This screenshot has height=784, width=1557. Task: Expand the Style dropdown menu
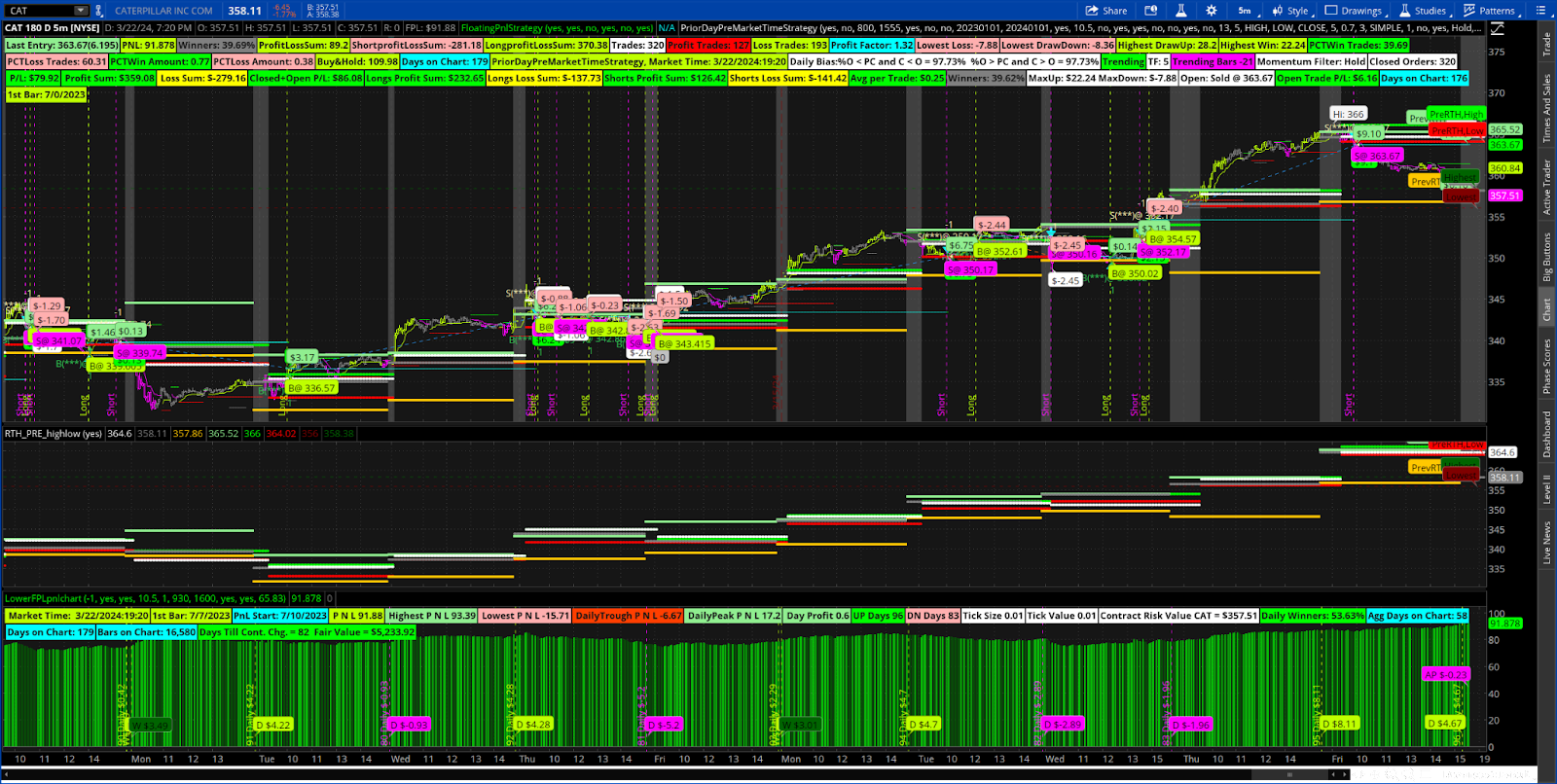tap(1290, 11)
